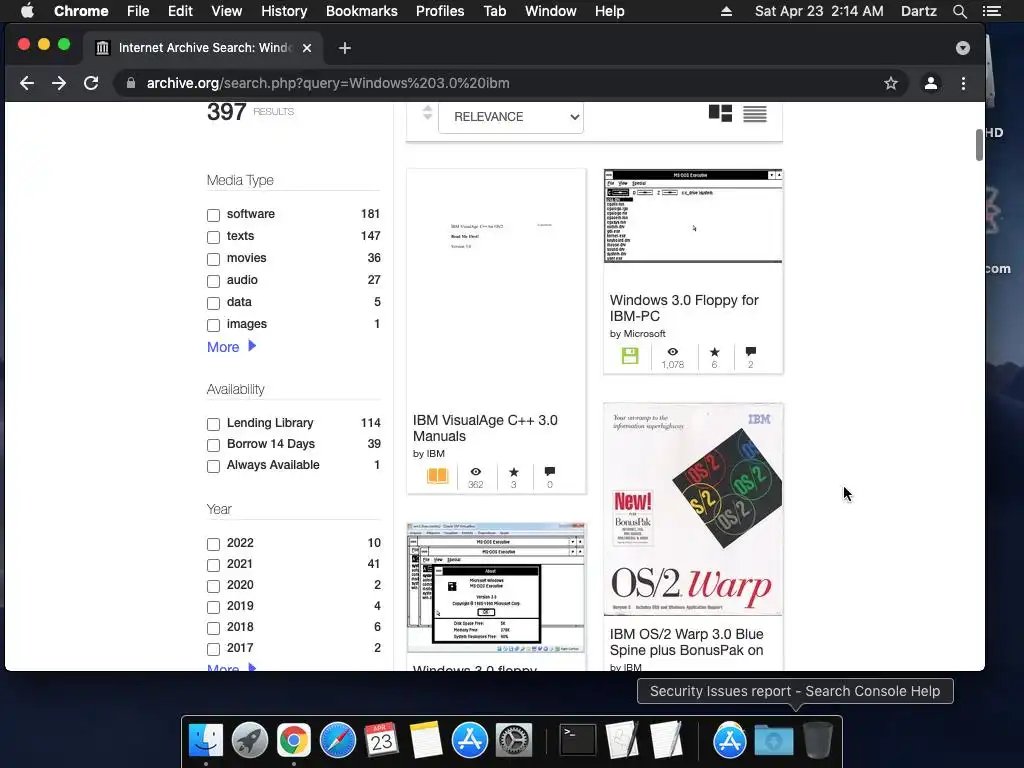The height and width of the screenshot is (768, 1024).
Task: Click the browser Back arrow
Action: point(27,83)
